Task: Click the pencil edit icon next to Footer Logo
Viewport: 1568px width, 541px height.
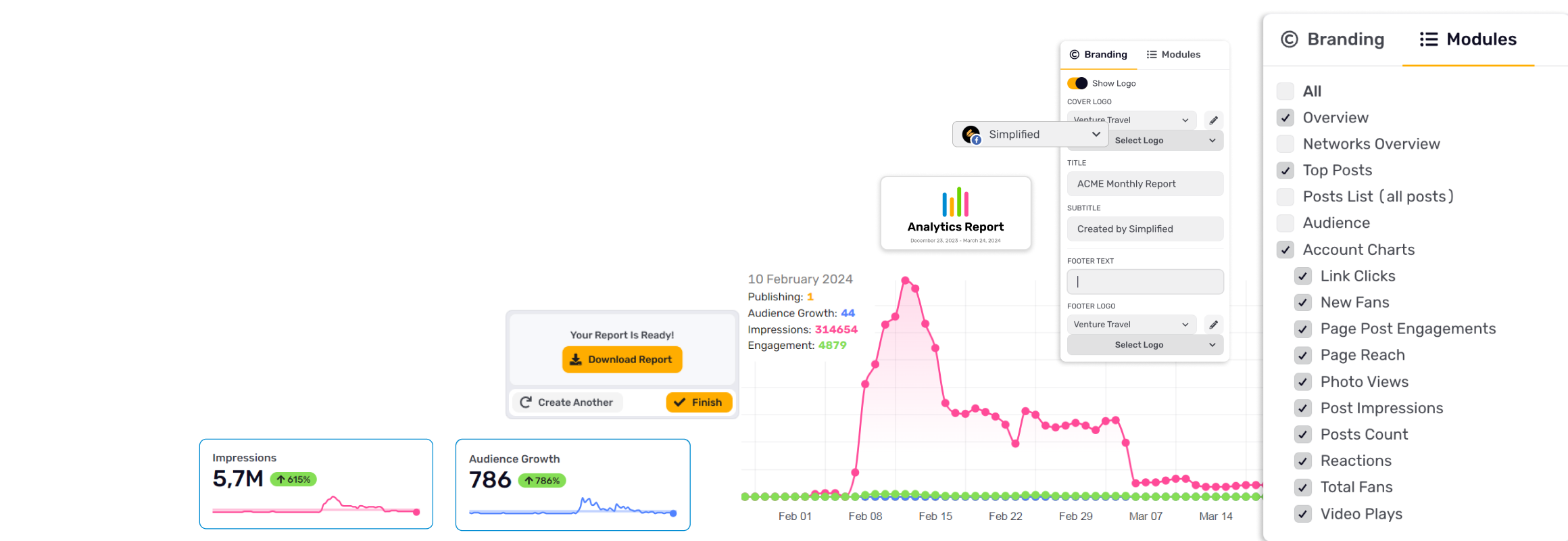Action: pos(1214,325)
